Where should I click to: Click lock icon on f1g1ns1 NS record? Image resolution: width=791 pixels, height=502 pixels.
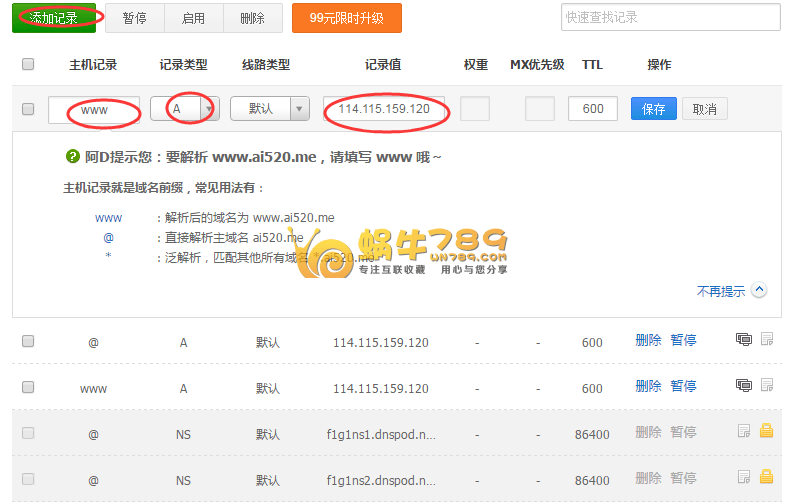pyautogui.click(x=767, y=431)
